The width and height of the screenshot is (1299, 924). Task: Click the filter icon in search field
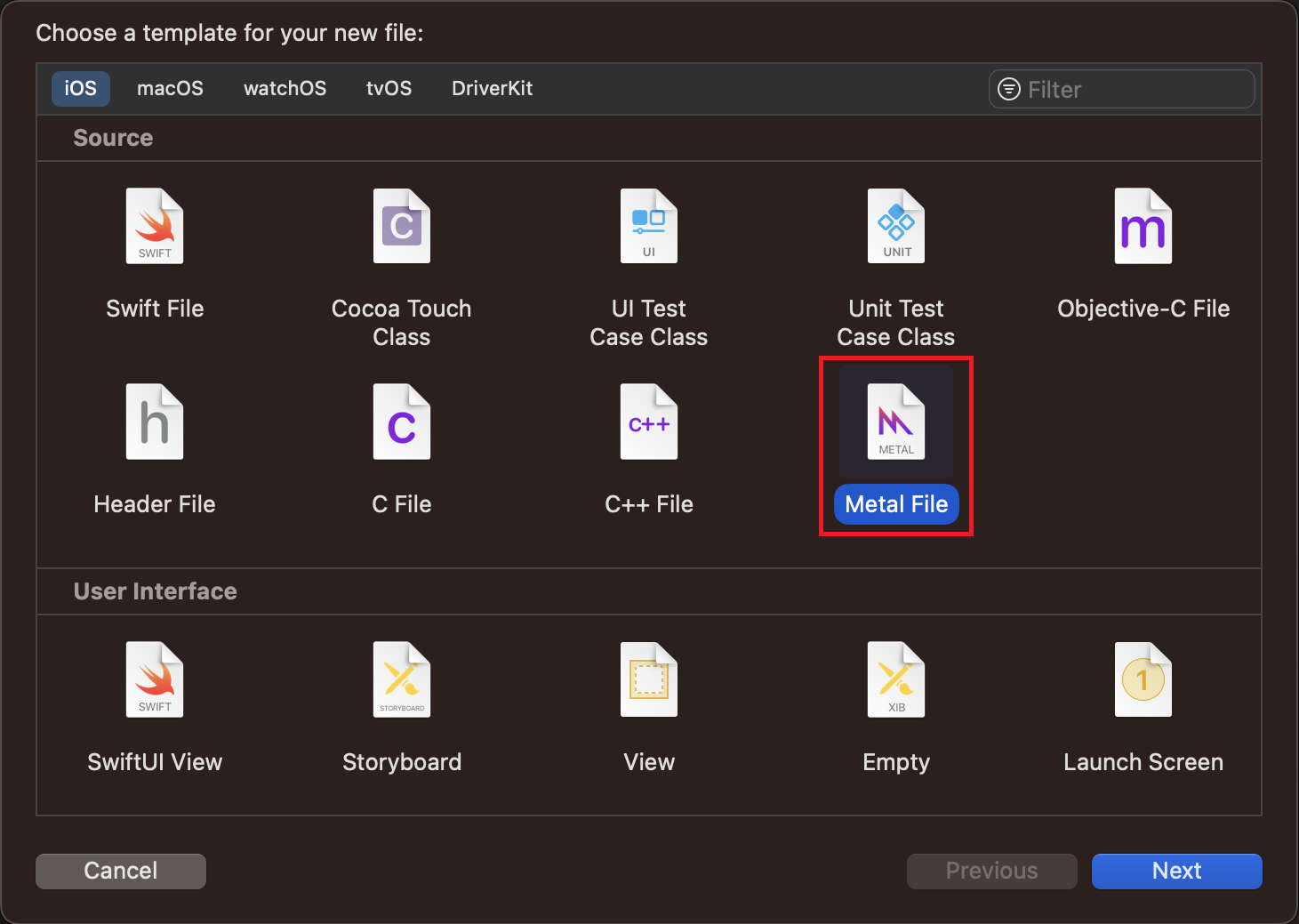click(x=1009, y=89)
